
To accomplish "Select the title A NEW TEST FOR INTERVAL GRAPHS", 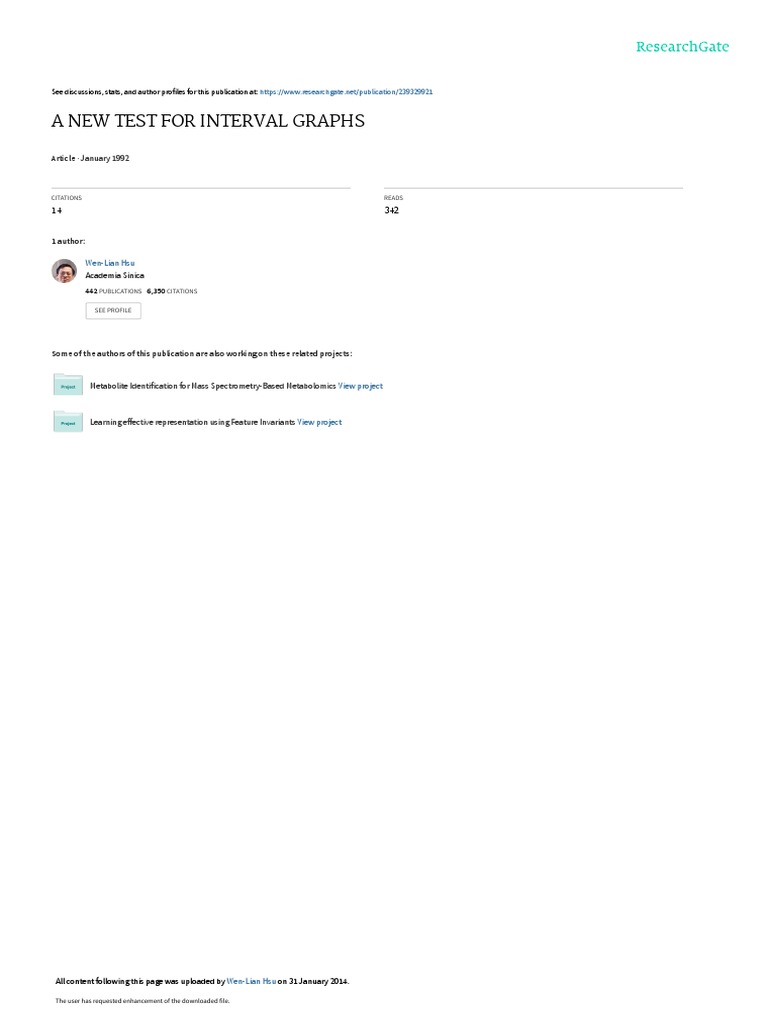I will [208, 121].
